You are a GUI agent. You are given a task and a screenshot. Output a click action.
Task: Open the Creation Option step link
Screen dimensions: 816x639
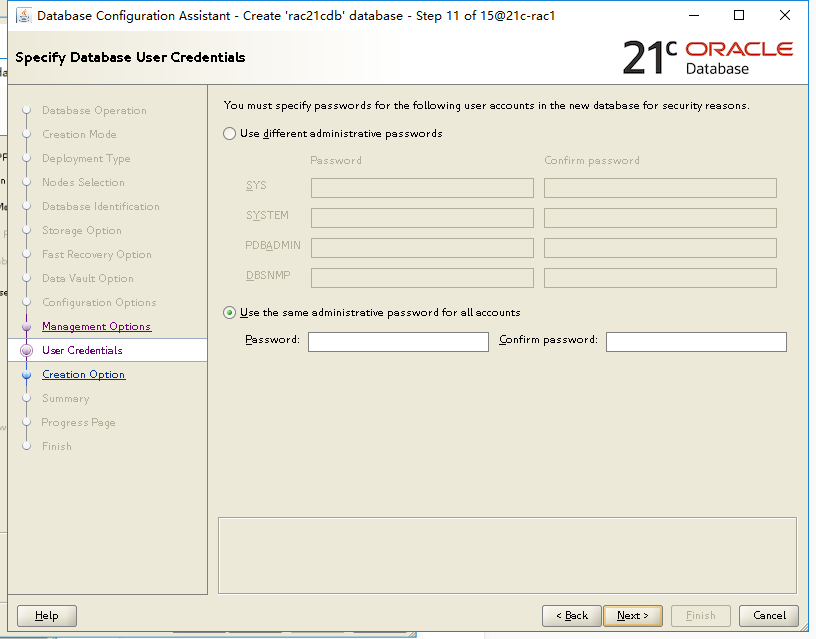[x=83, y=375]
